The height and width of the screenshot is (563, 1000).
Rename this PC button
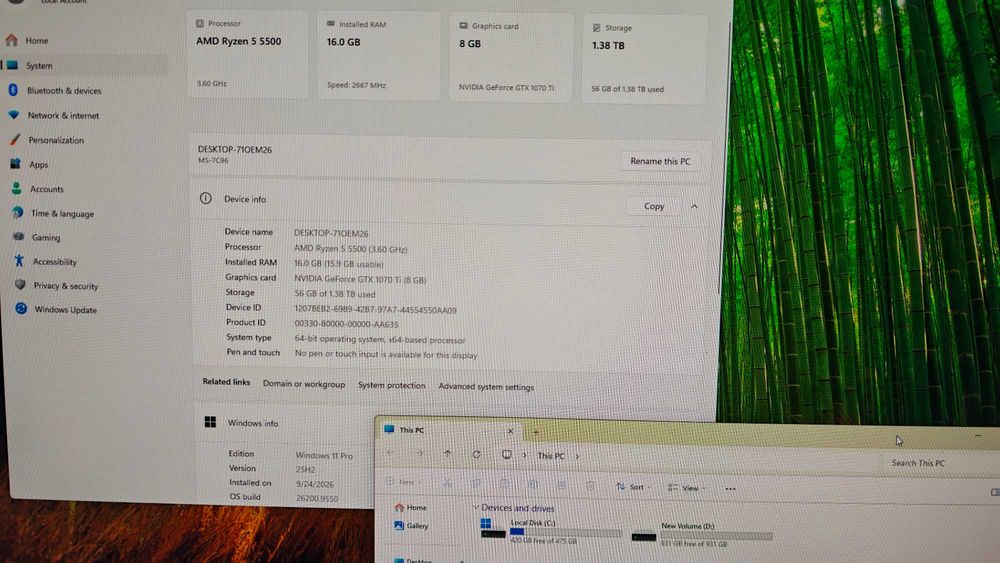coord(660,161)
